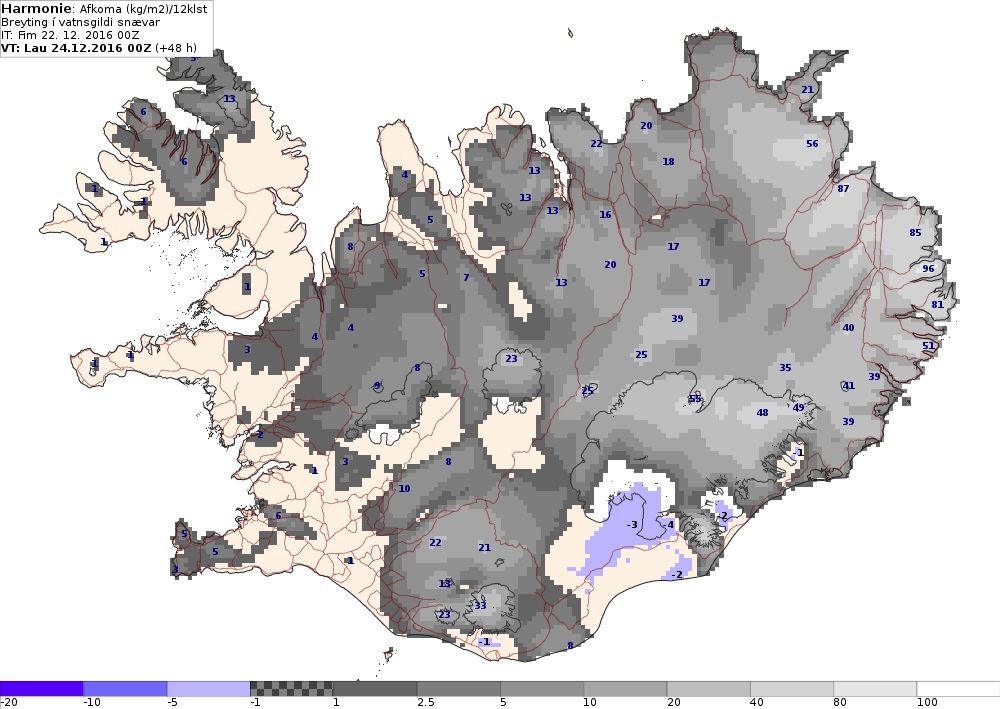
Task: Click the map value '41' in the east
Action: [848, 386]
